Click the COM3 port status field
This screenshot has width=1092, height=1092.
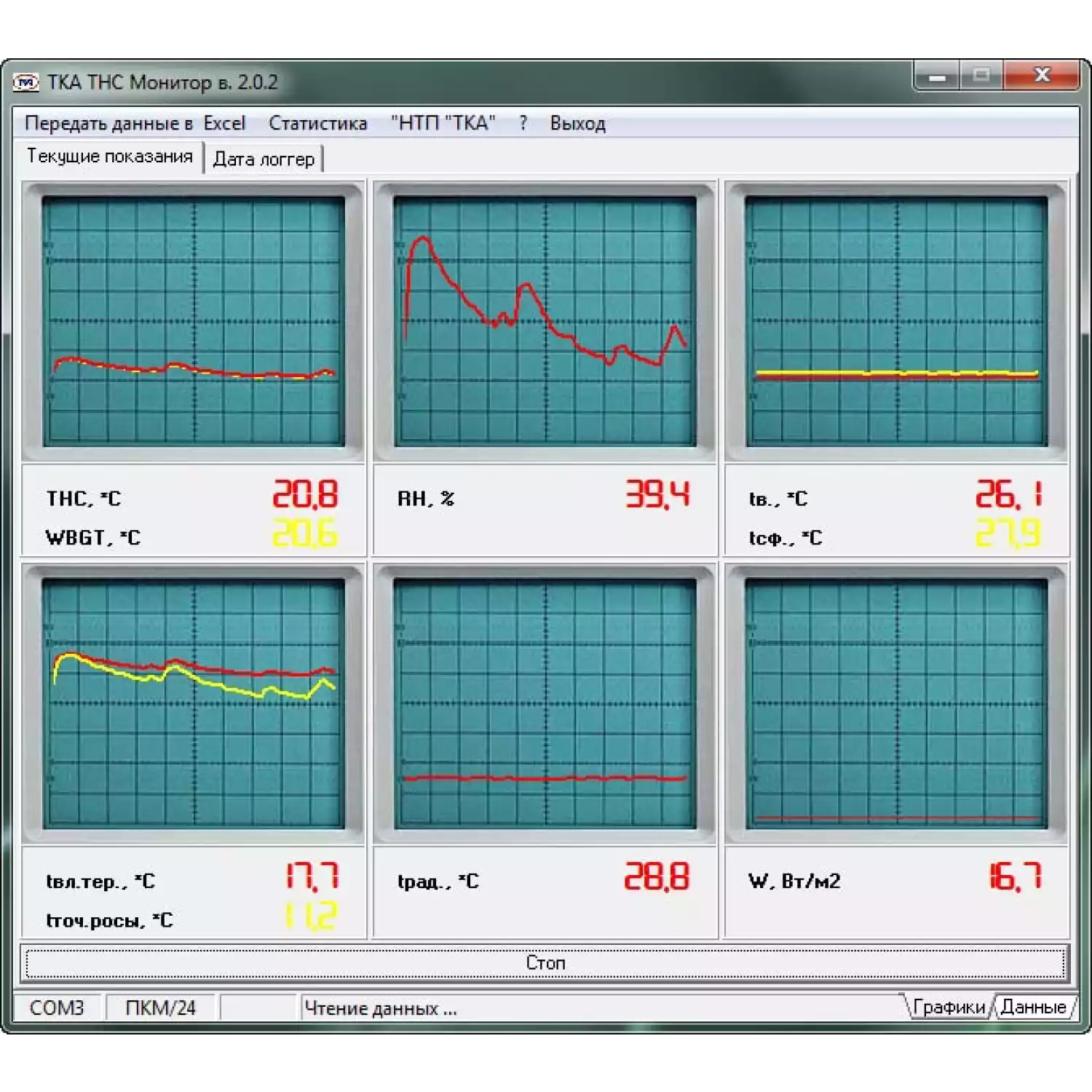(x=57, y=1008)
